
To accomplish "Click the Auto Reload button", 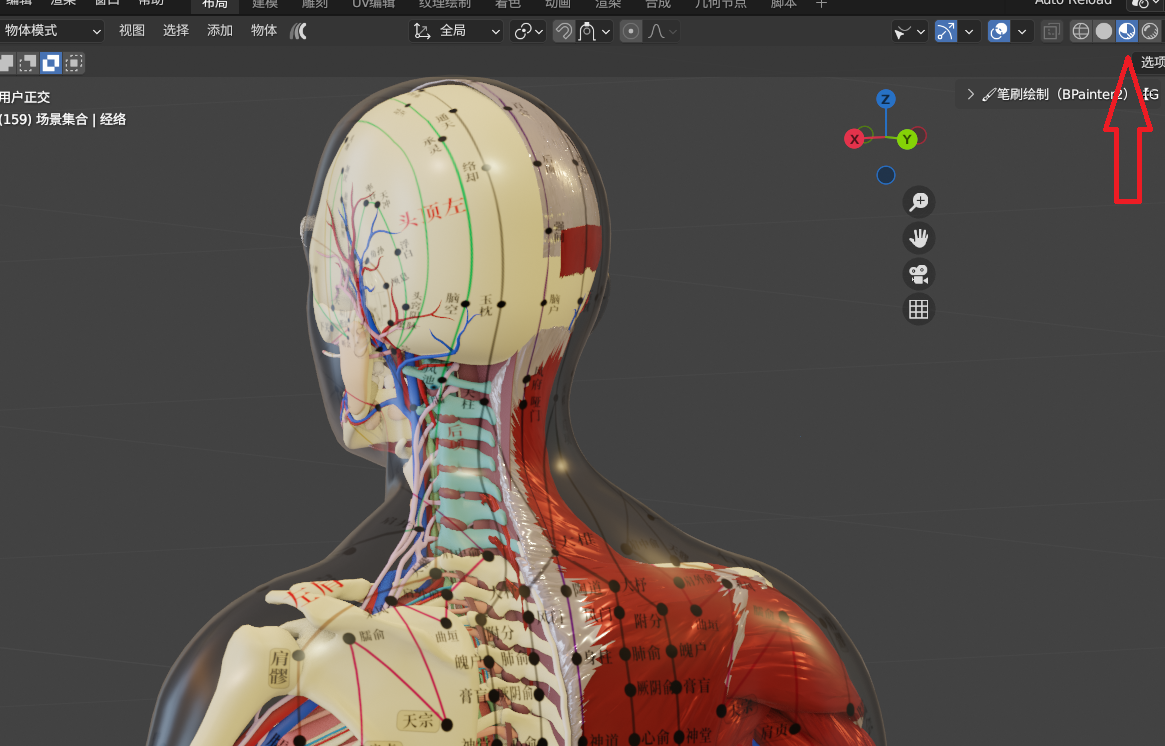I will coord(1074,3).
